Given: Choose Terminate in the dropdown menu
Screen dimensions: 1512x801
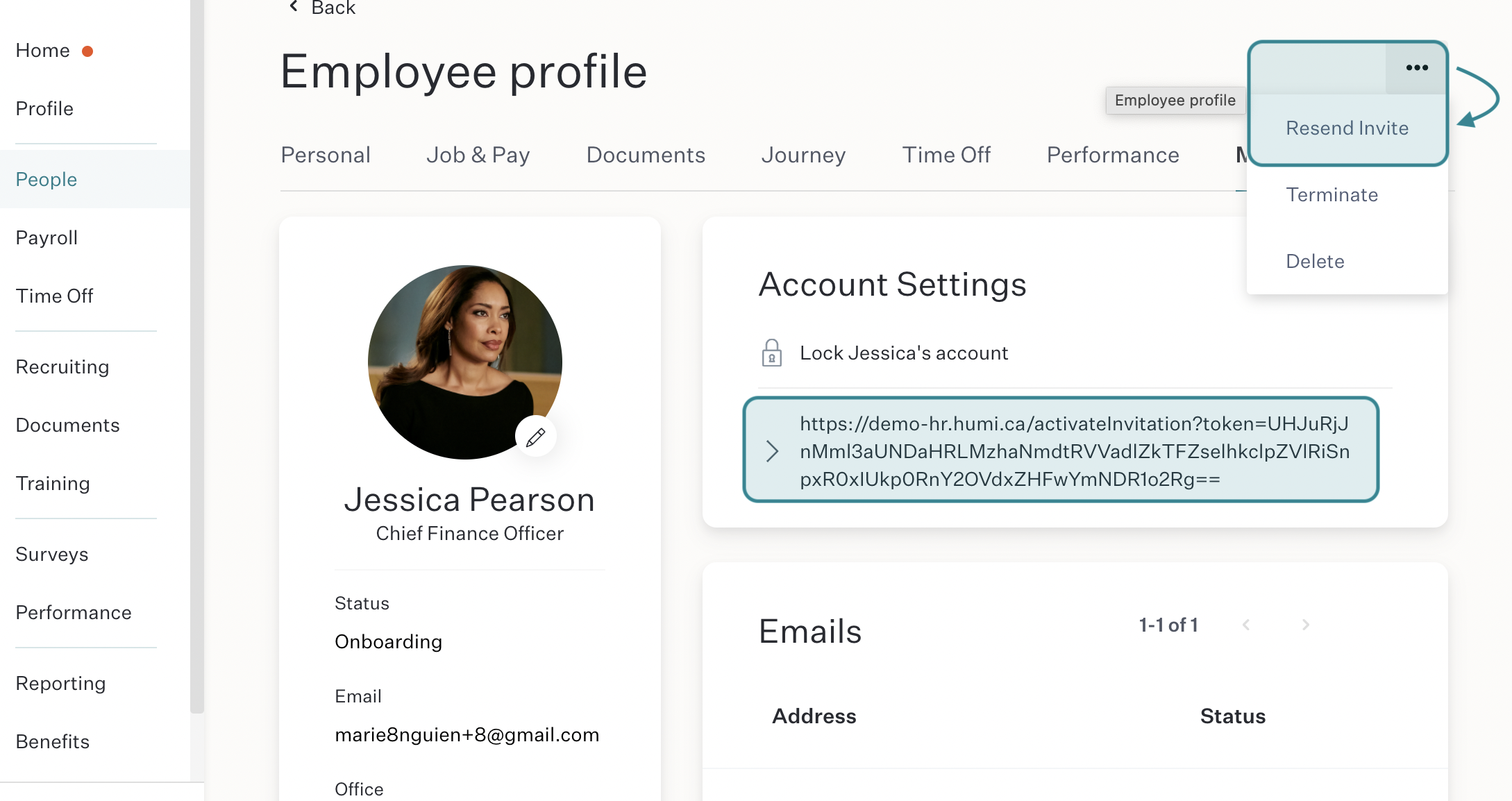Looking at the screenshot, I should coord(1332,195).
